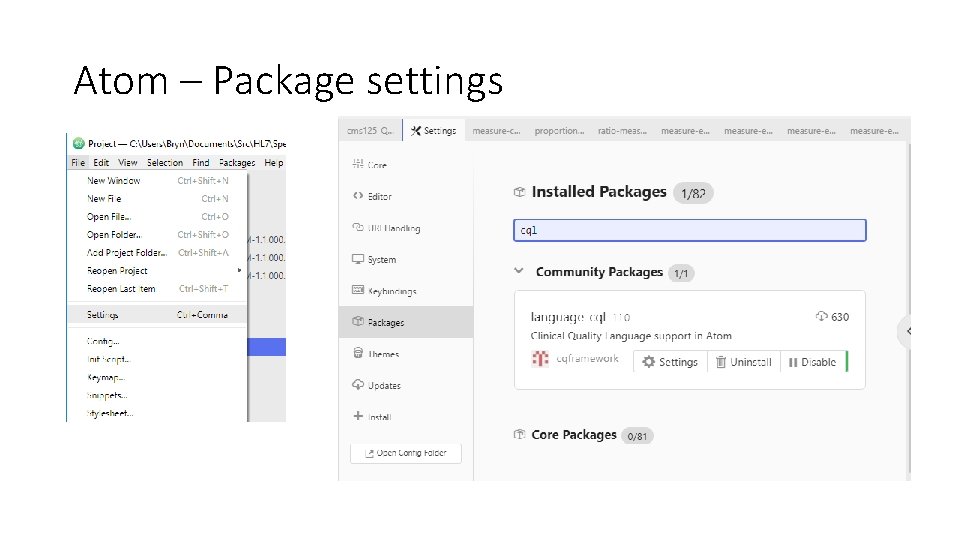Image resolution: width=960 pixels, height=540 pixels.
Task: Click the download count cloud icon
Action: tap(821, 316)
